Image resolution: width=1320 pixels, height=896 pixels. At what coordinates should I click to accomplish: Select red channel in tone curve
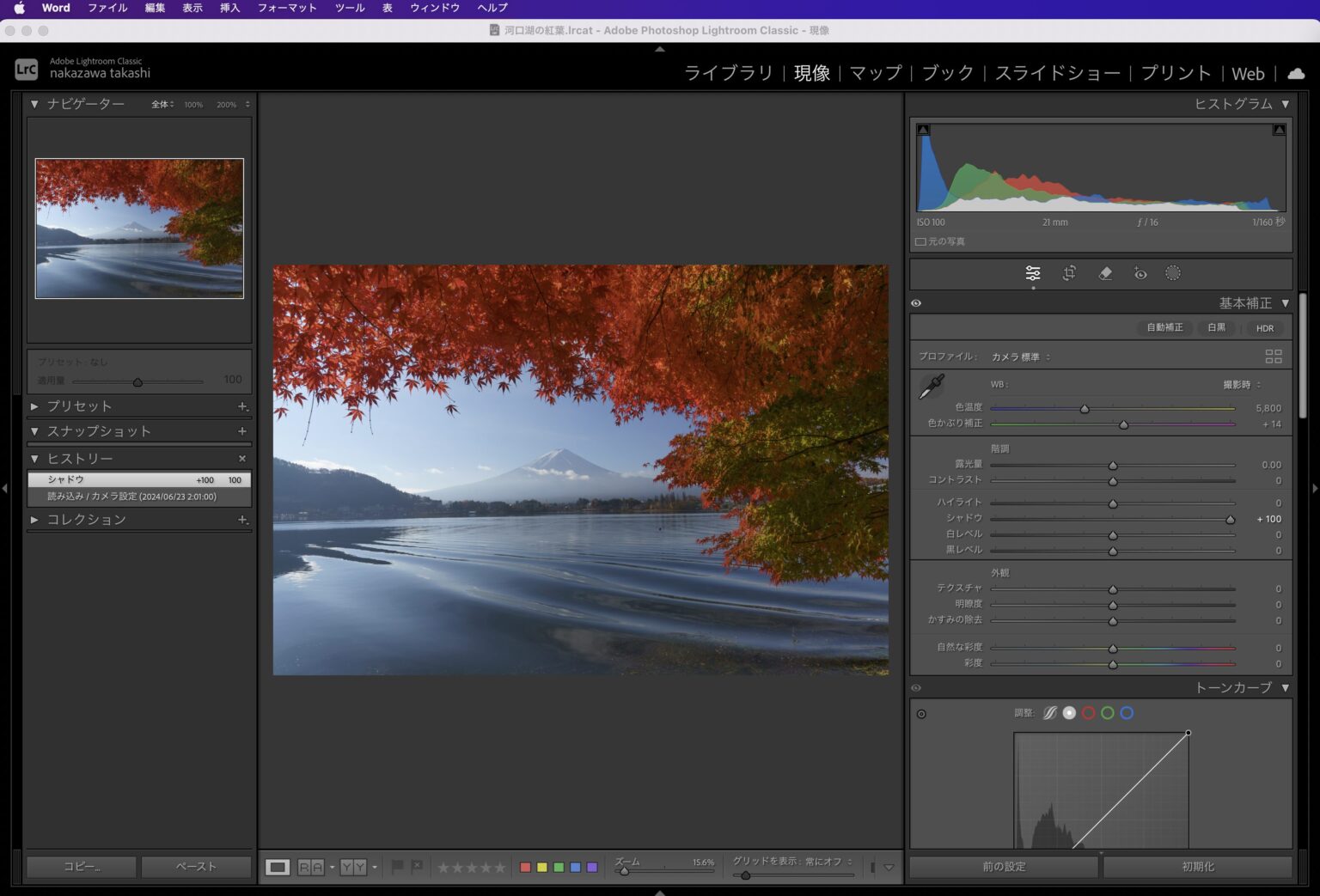[1088, 713]
